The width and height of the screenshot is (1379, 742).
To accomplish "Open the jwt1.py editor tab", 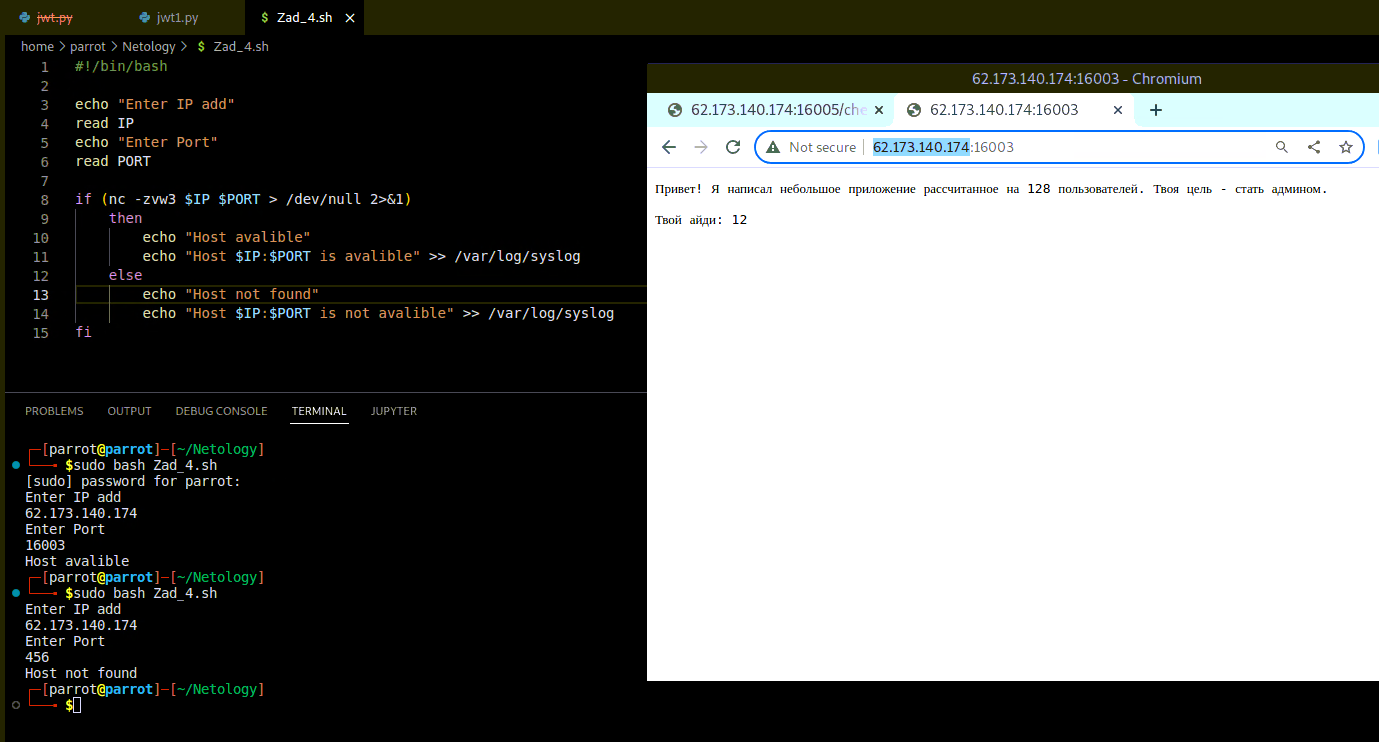I will click(x=178, y=18).
